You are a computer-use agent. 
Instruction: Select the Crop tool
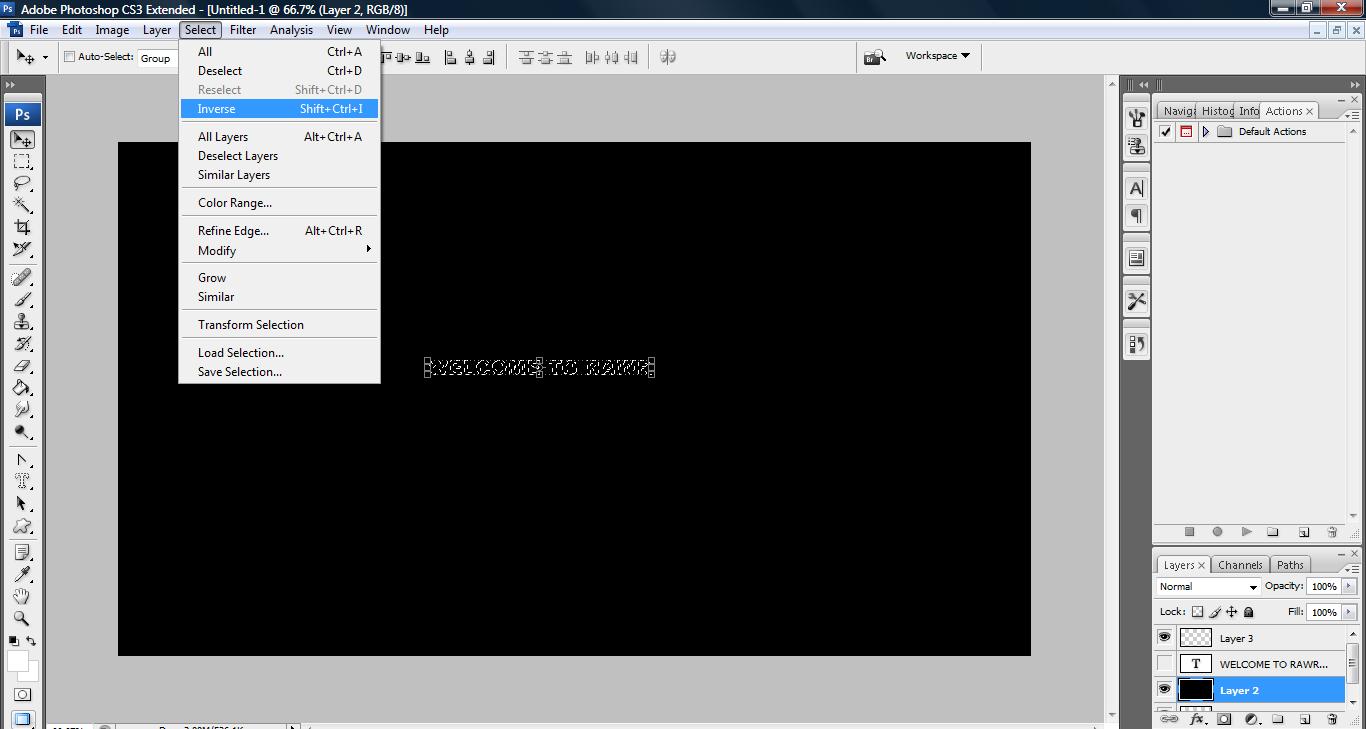[x=22, y=228]
